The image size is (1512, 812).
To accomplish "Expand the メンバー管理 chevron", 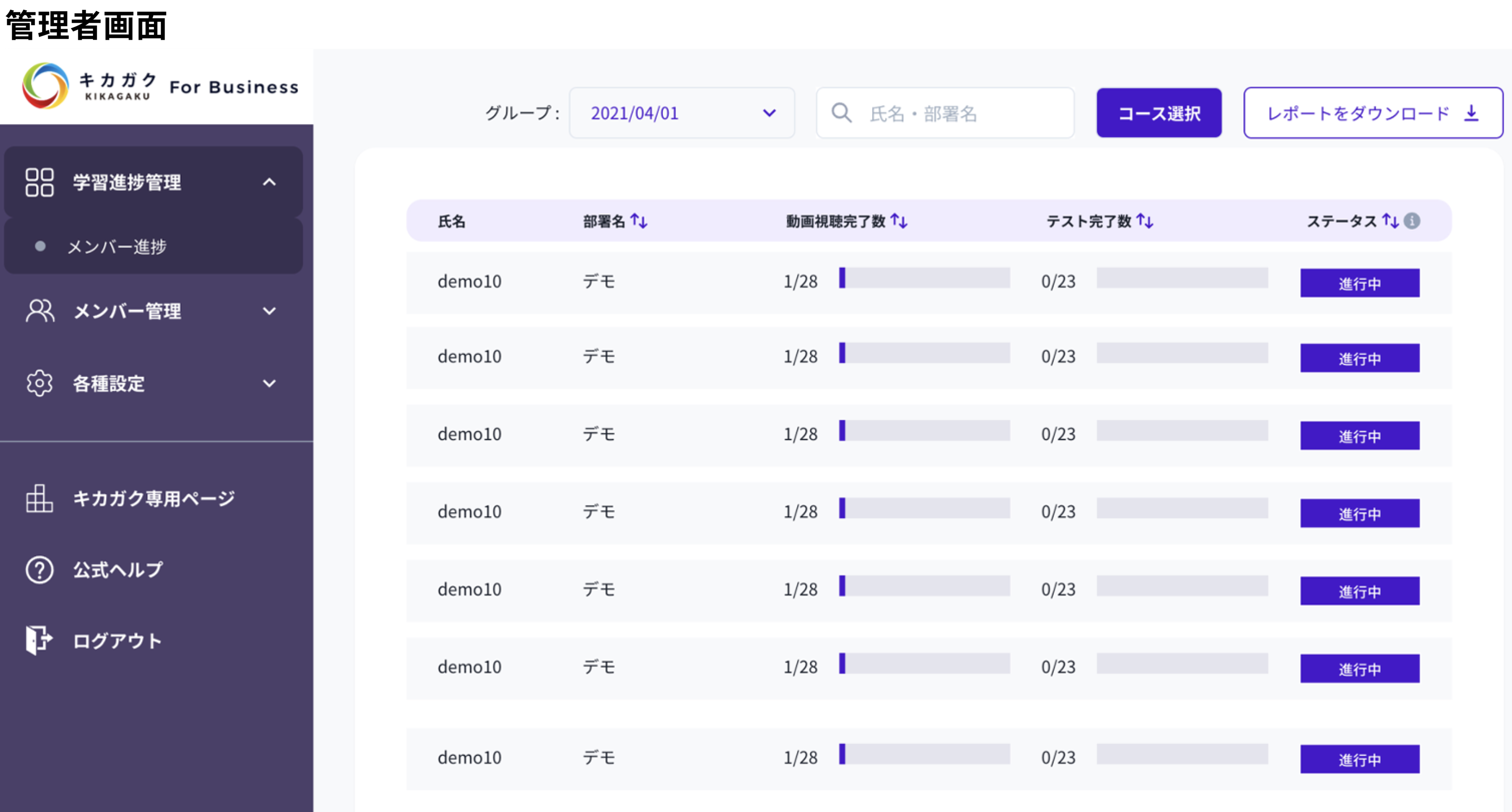I will pyautogui.click(x=269, y=311).
